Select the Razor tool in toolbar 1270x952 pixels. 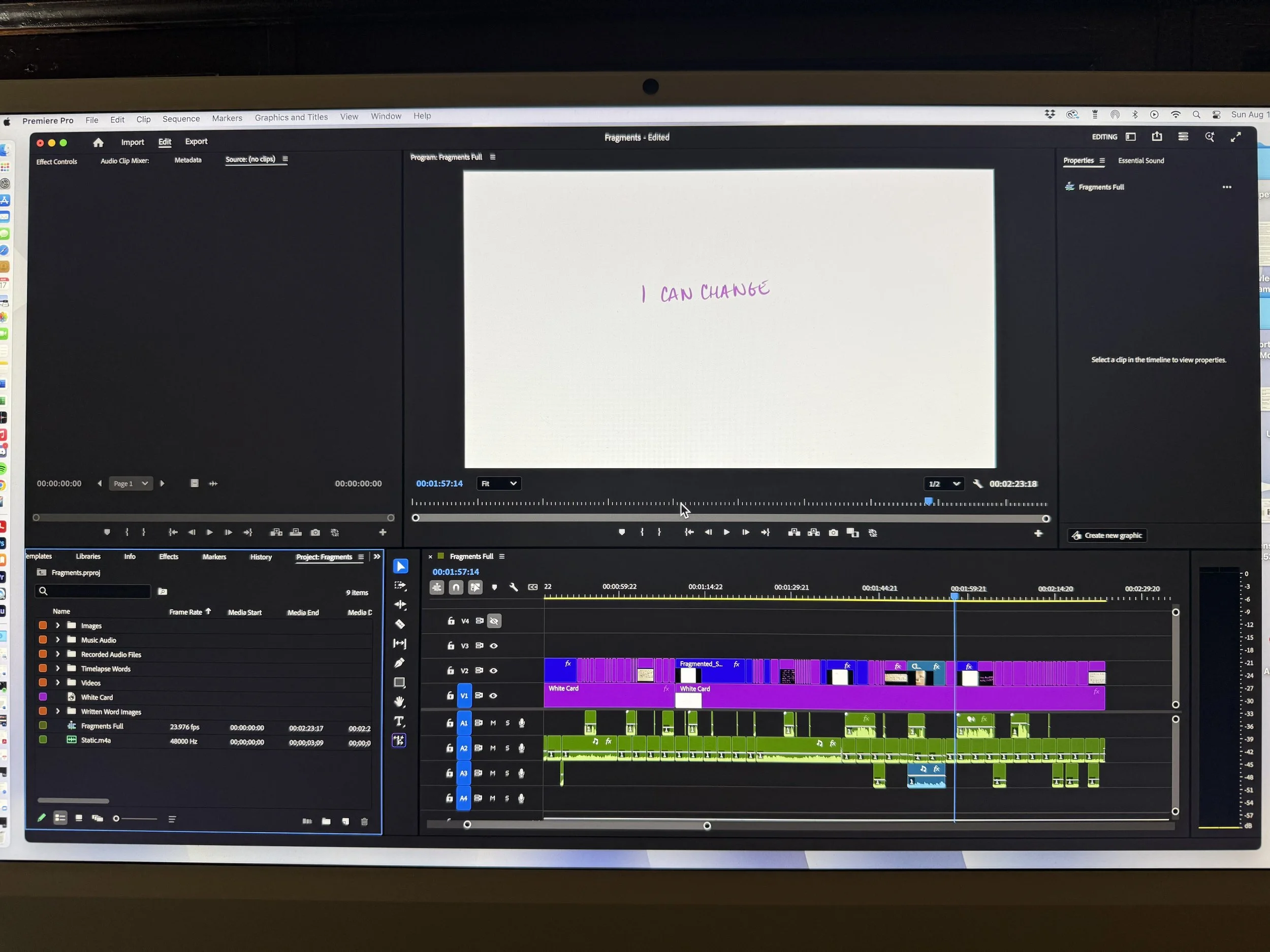click(400, 625)
